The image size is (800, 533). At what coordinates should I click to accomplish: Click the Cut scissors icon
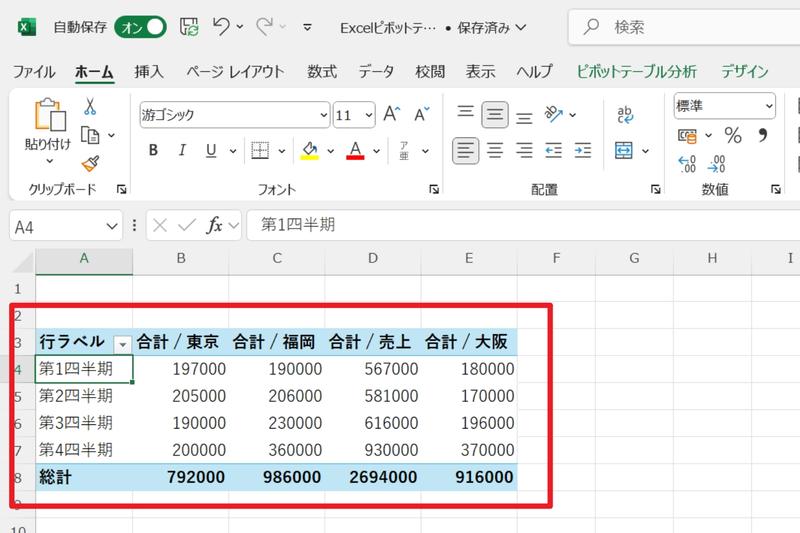tap(90, 107)
